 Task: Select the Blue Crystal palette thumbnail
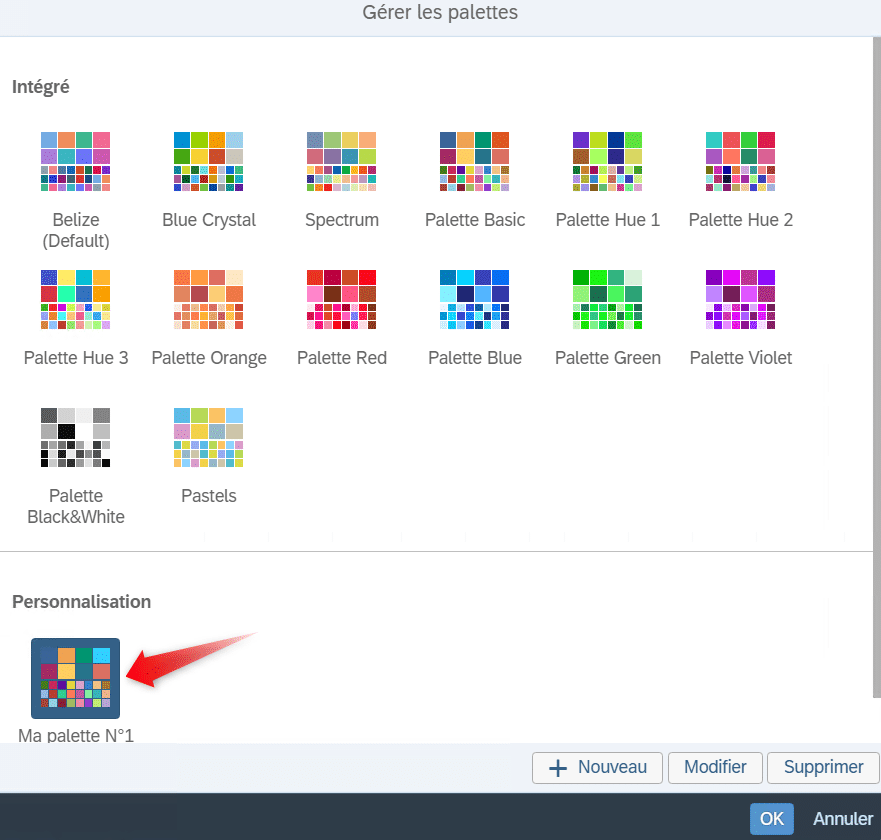pos(208,162)
